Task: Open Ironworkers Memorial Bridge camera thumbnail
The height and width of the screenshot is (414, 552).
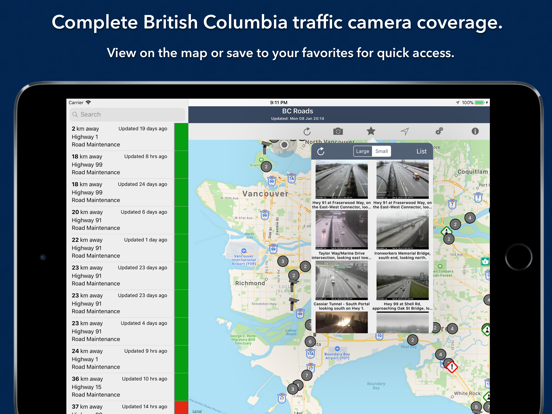Action: (402, 230)
